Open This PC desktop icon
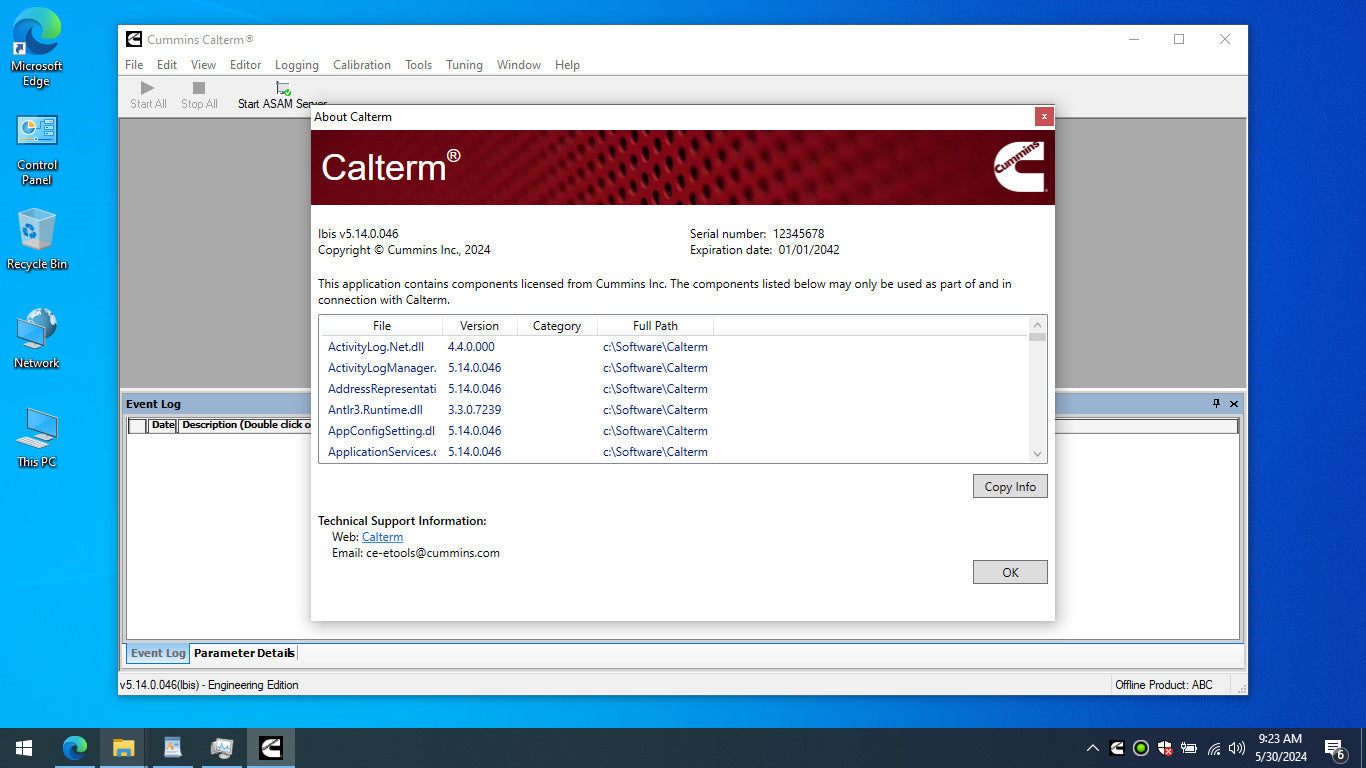The image size is (1366, 768). coord(37,437)
